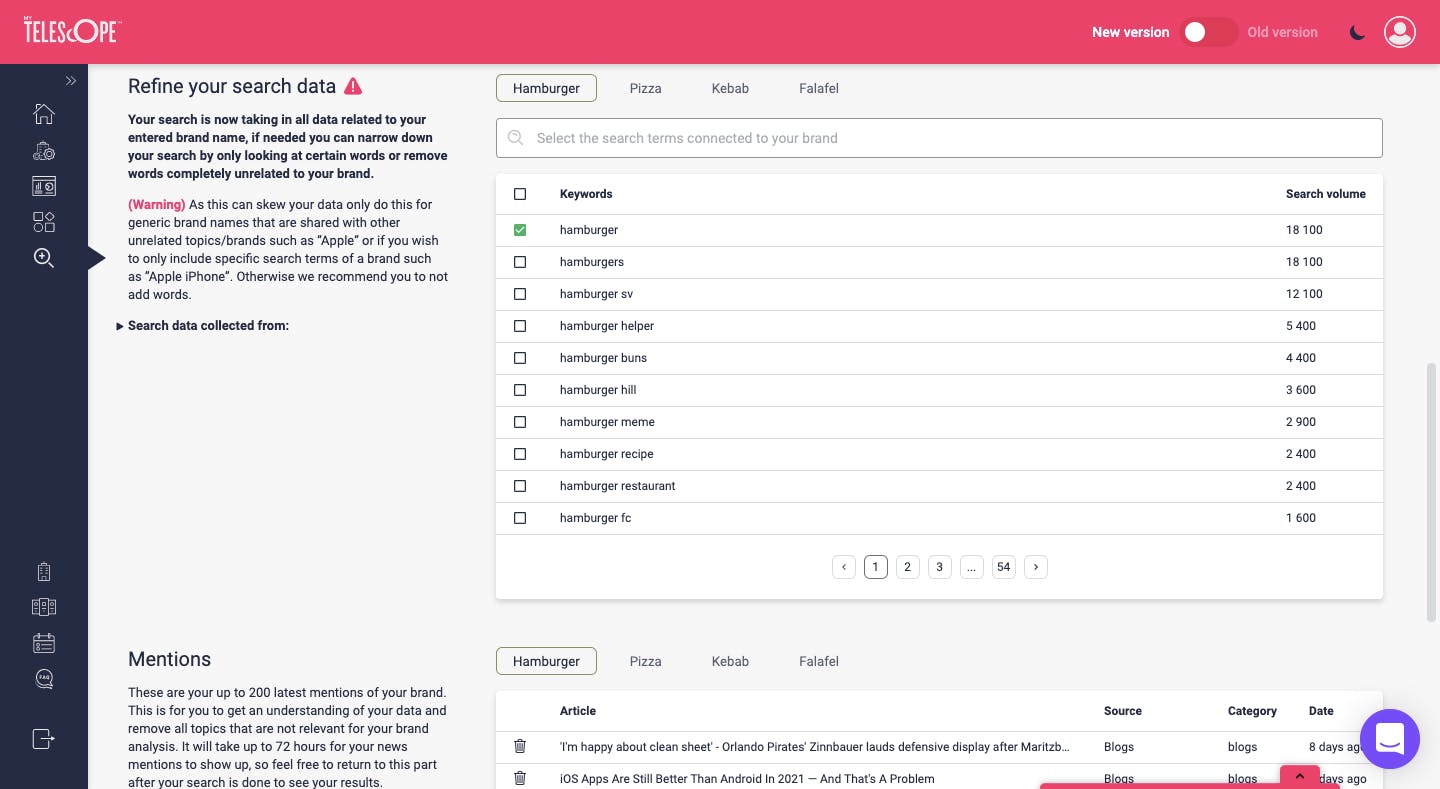1440x789 pixels.
Task: Check the hamburger restaurant checkbox
Action: coord(520,486)
